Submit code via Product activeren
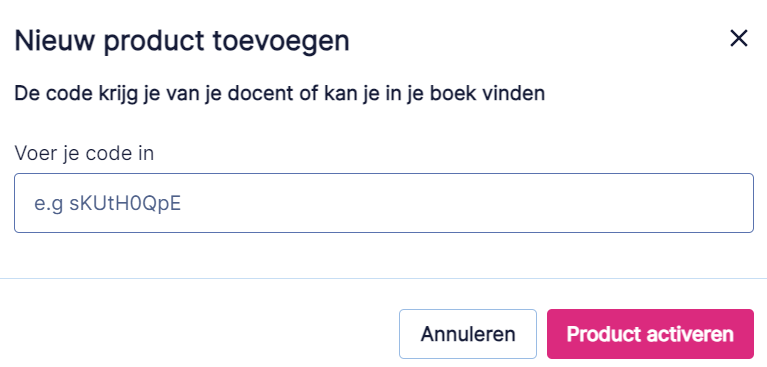The width and height of the screenshot is (767, 367). [x=650, y=334]
